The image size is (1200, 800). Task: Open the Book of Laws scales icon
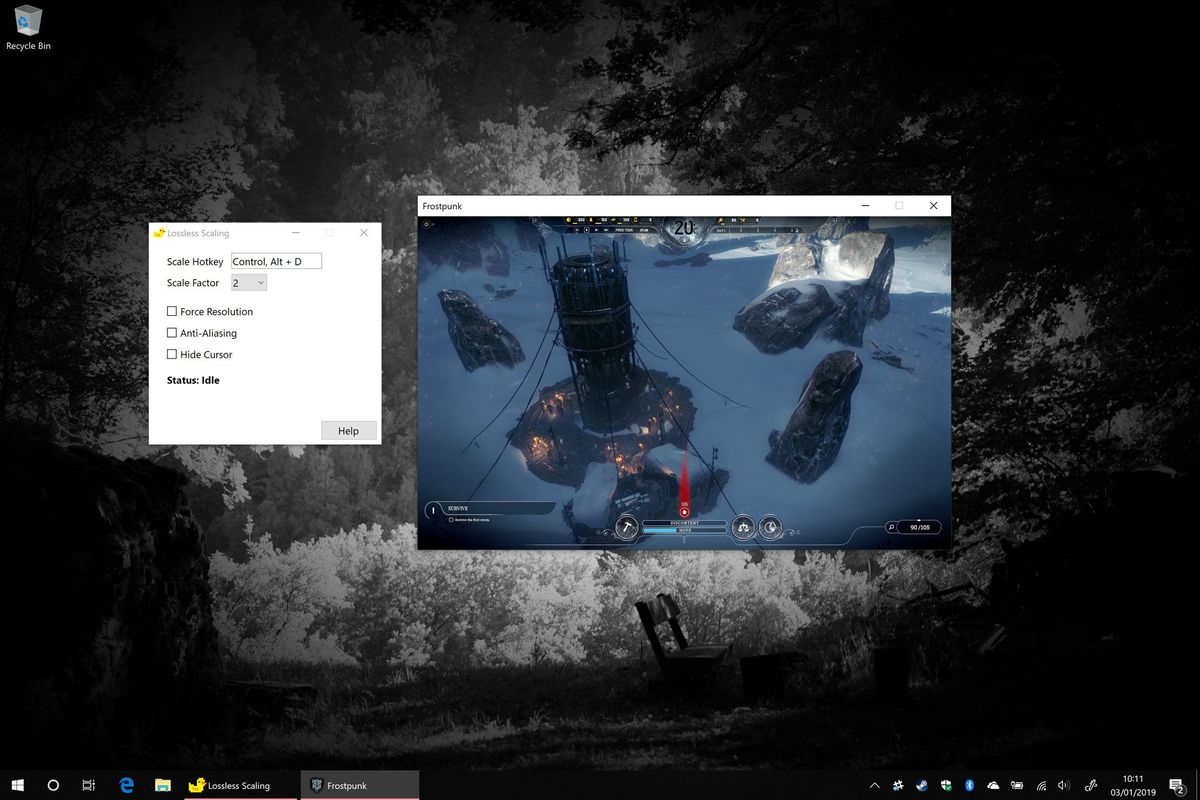tap(743, 526)
